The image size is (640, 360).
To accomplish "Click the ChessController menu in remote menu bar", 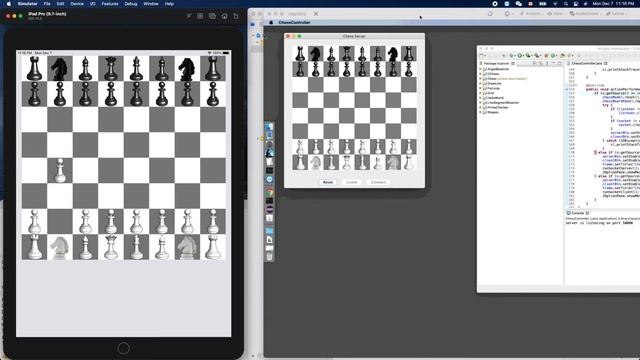I will [294, 22].
